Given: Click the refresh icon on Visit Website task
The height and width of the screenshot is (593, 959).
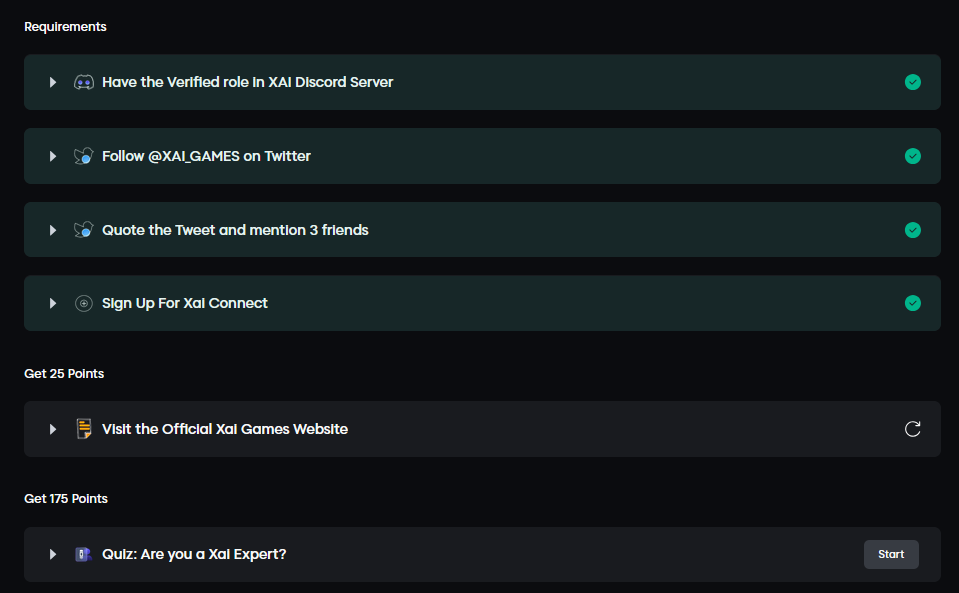Looking at the screenshot, I should (x=912, y=429).
